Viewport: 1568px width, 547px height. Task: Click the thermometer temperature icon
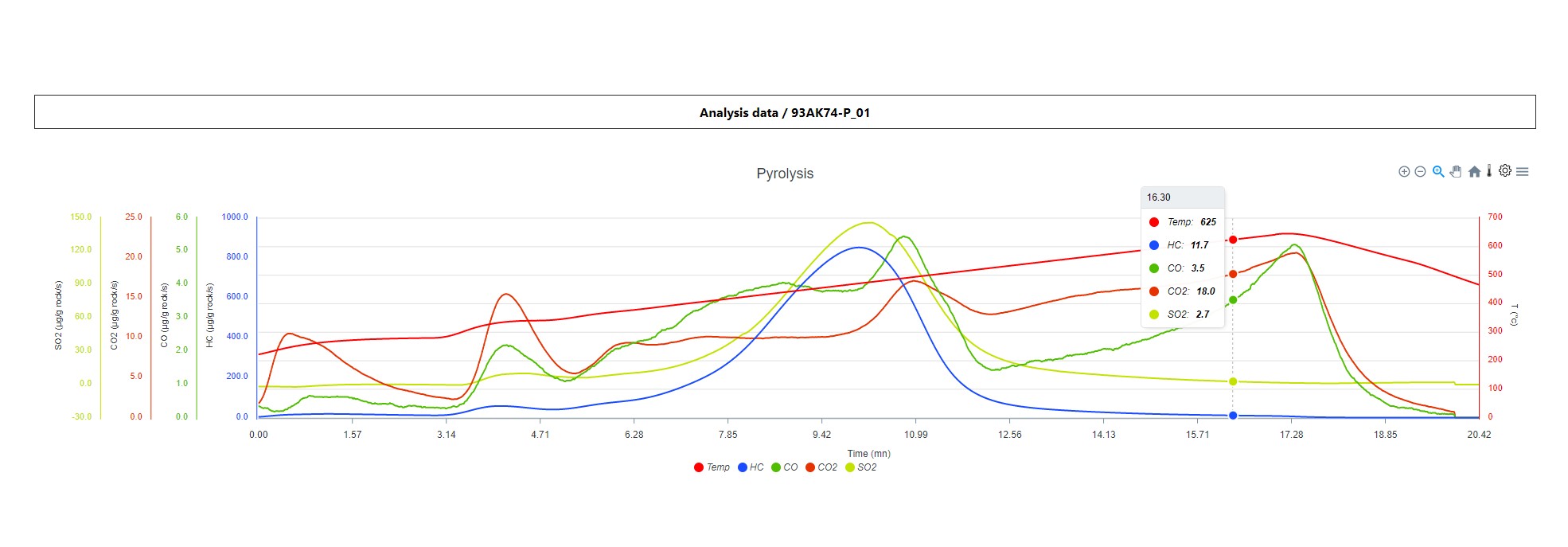coord(1489,170)
